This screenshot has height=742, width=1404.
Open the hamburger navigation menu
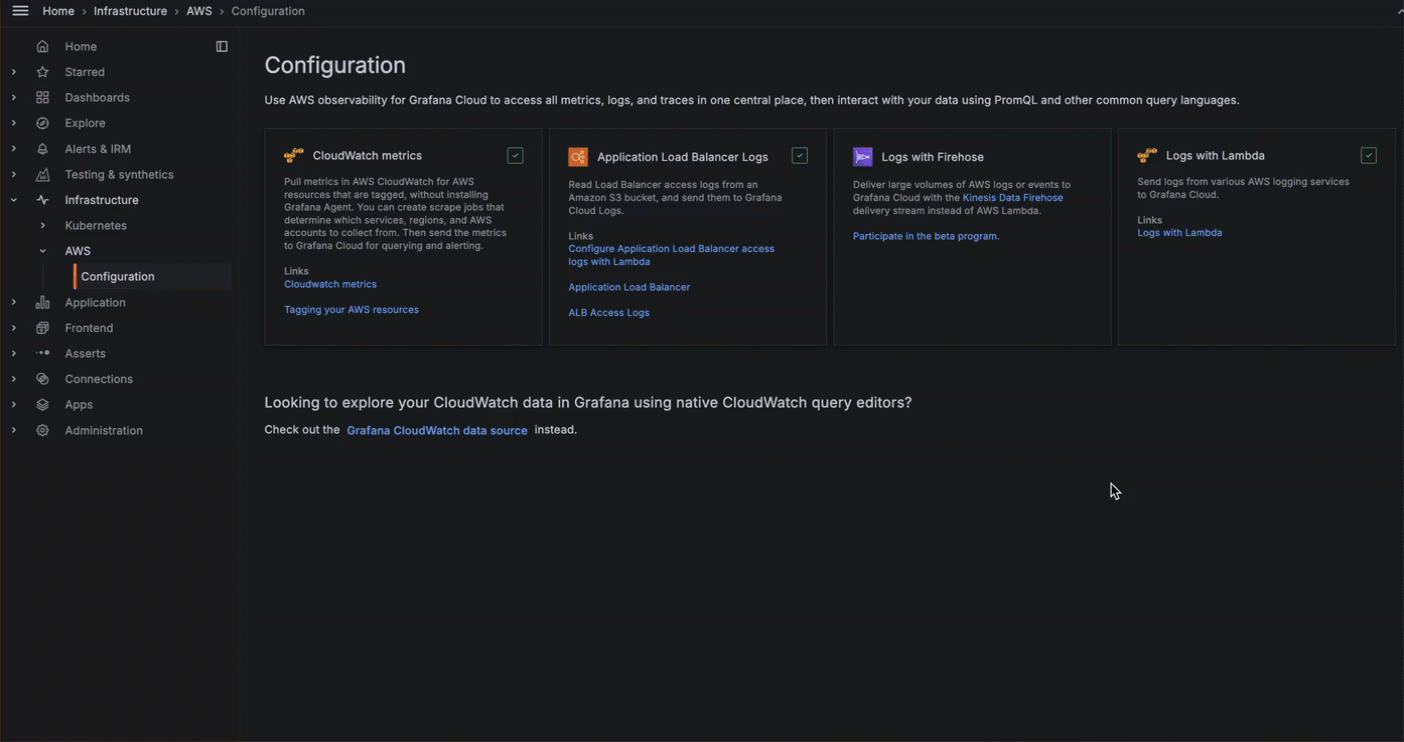(x=20, y=10)
